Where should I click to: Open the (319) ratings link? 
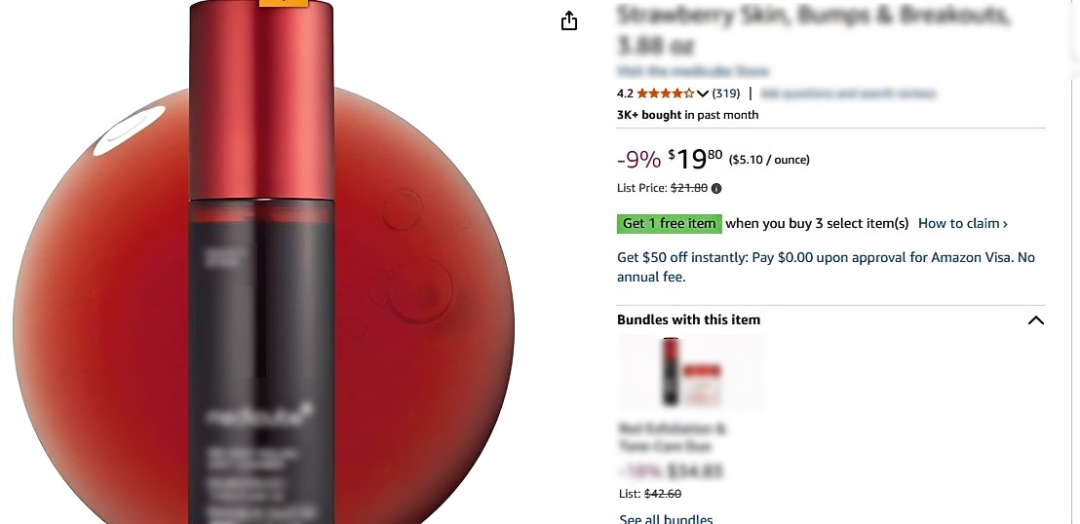point(726,93)
